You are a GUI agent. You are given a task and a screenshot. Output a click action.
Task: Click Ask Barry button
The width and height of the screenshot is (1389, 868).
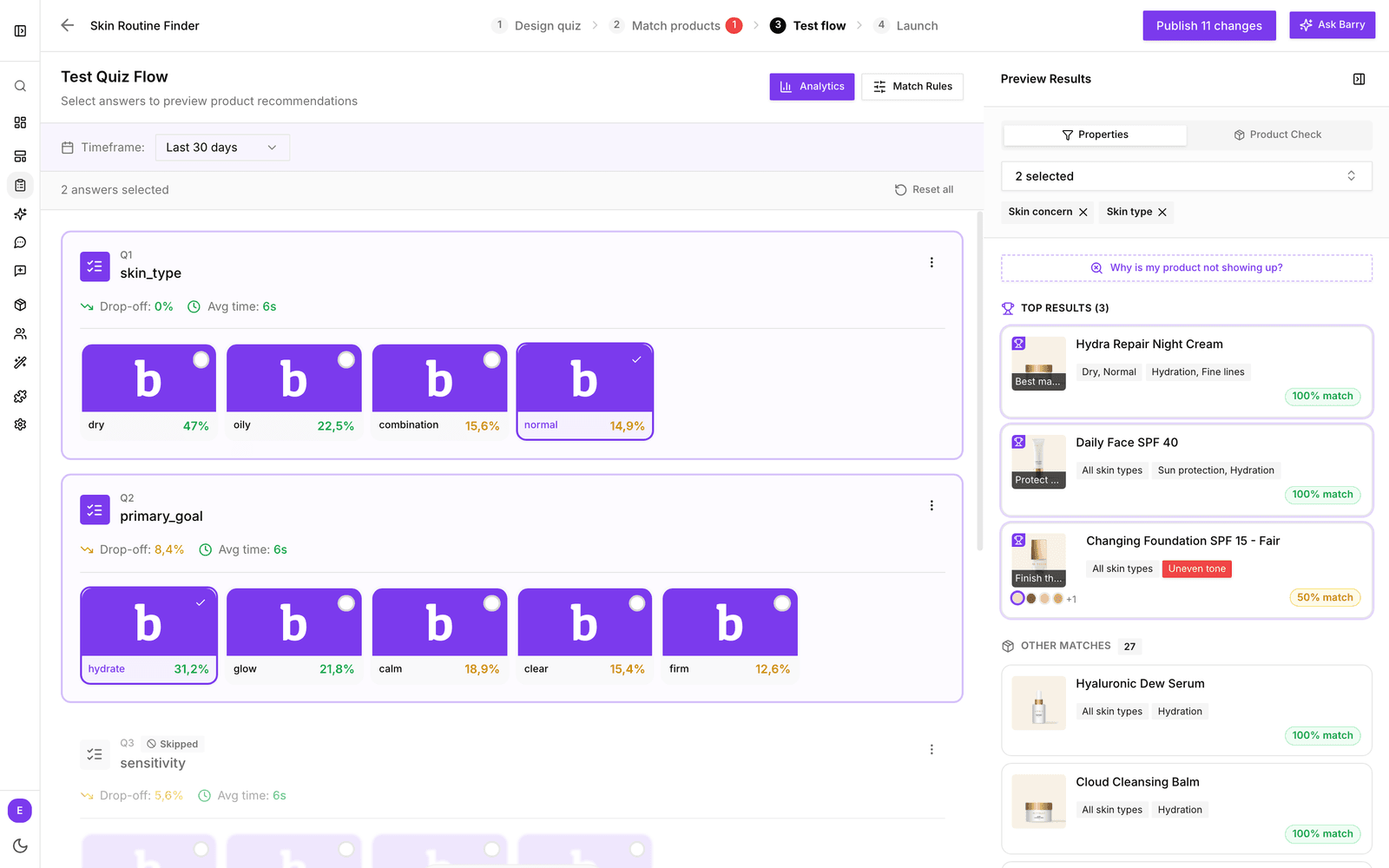(1332, 24)
